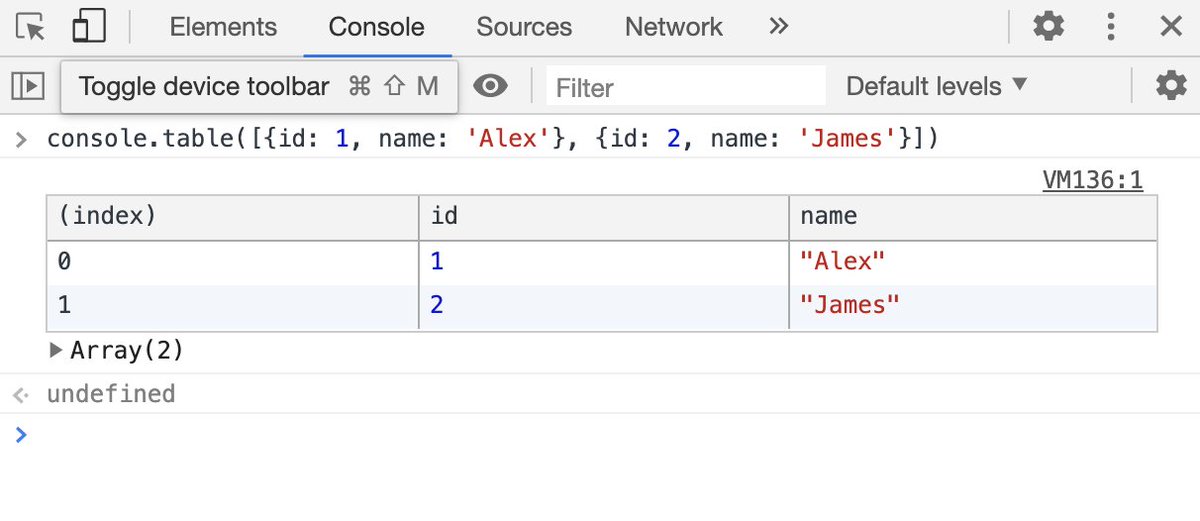Image resolution: width=1200 pixels, height=521 pixels.
Task: Open DevTools settings gear in top bar
Action: (1048, 27)
